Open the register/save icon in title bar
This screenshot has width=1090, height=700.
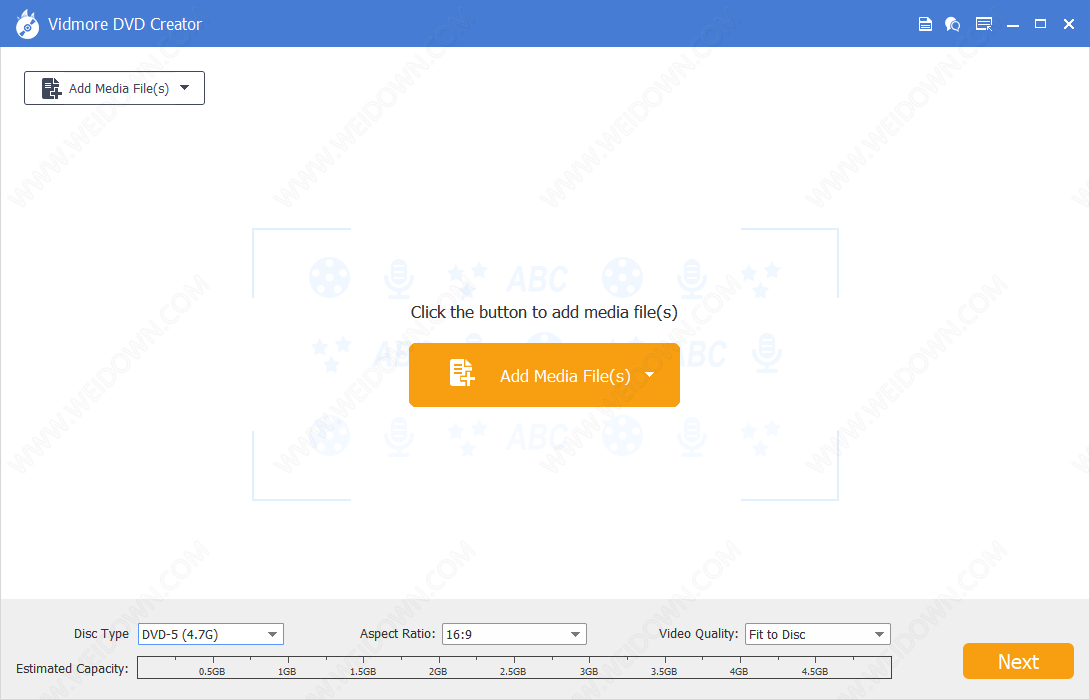tap(925, 24)
